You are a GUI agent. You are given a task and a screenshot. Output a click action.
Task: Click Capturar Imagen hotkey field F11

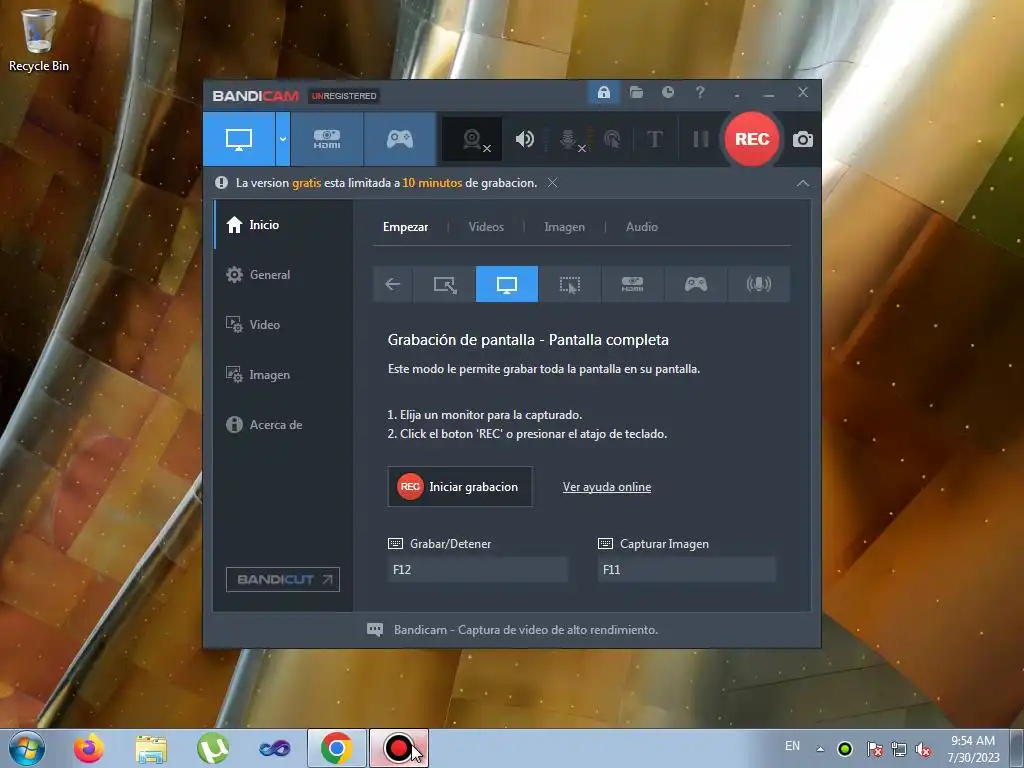[686, 569]
